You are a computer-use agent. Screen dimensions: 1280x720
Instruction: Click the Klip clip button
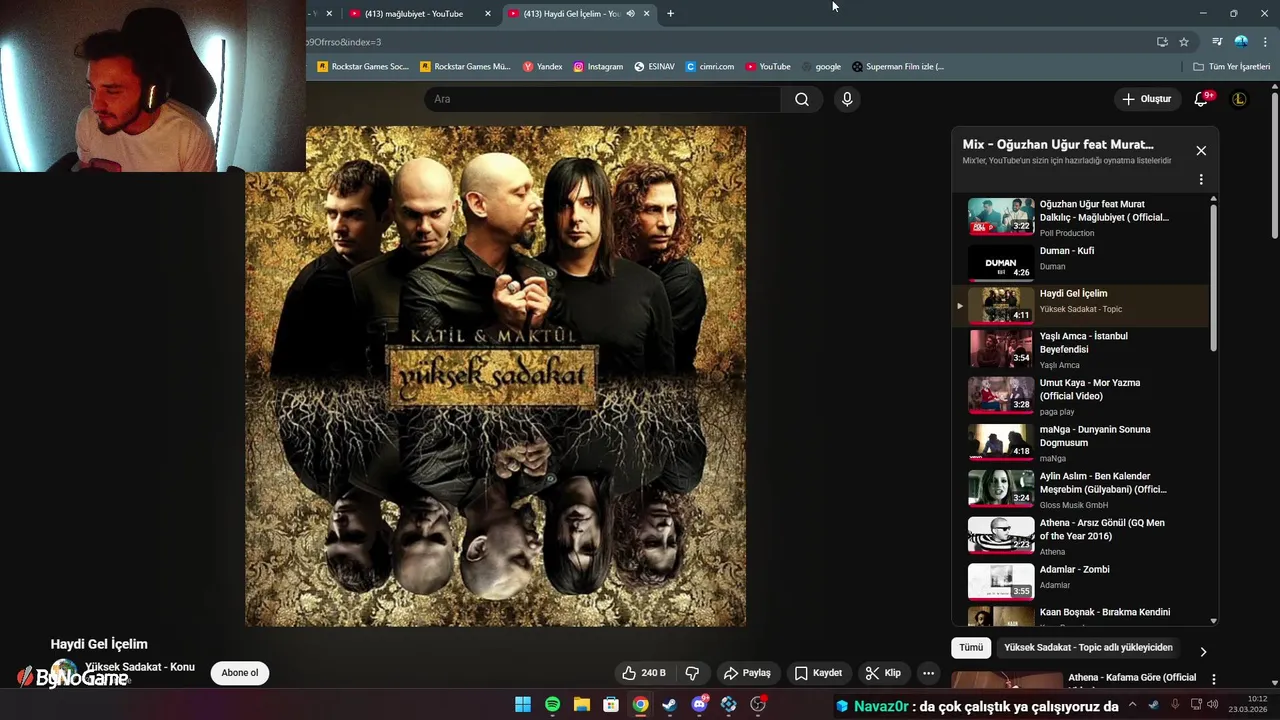[x=883, y=673]
